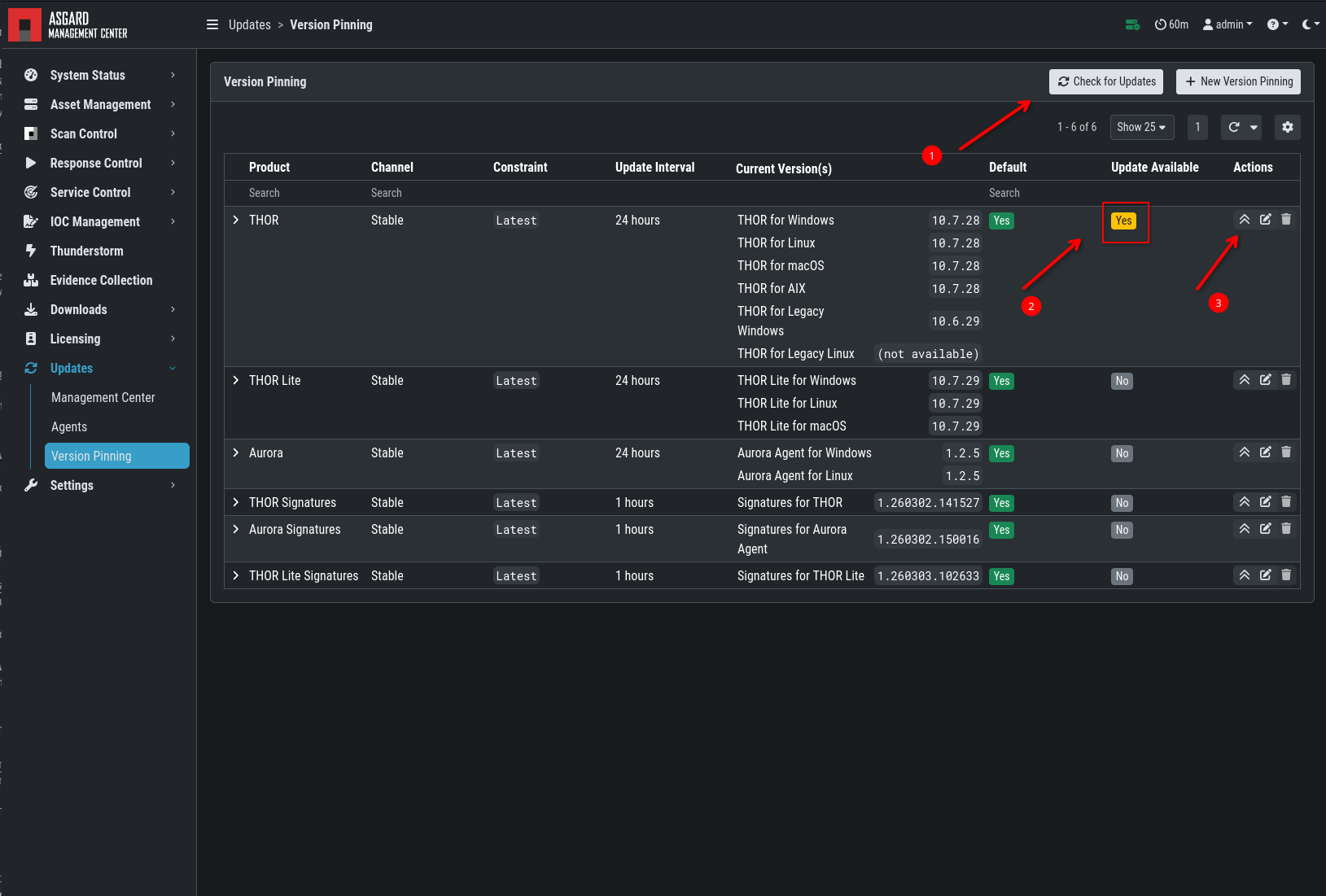Click the Updates breadcrumb link
This screenshot has height=896, width=1326.
pos(249,24)
